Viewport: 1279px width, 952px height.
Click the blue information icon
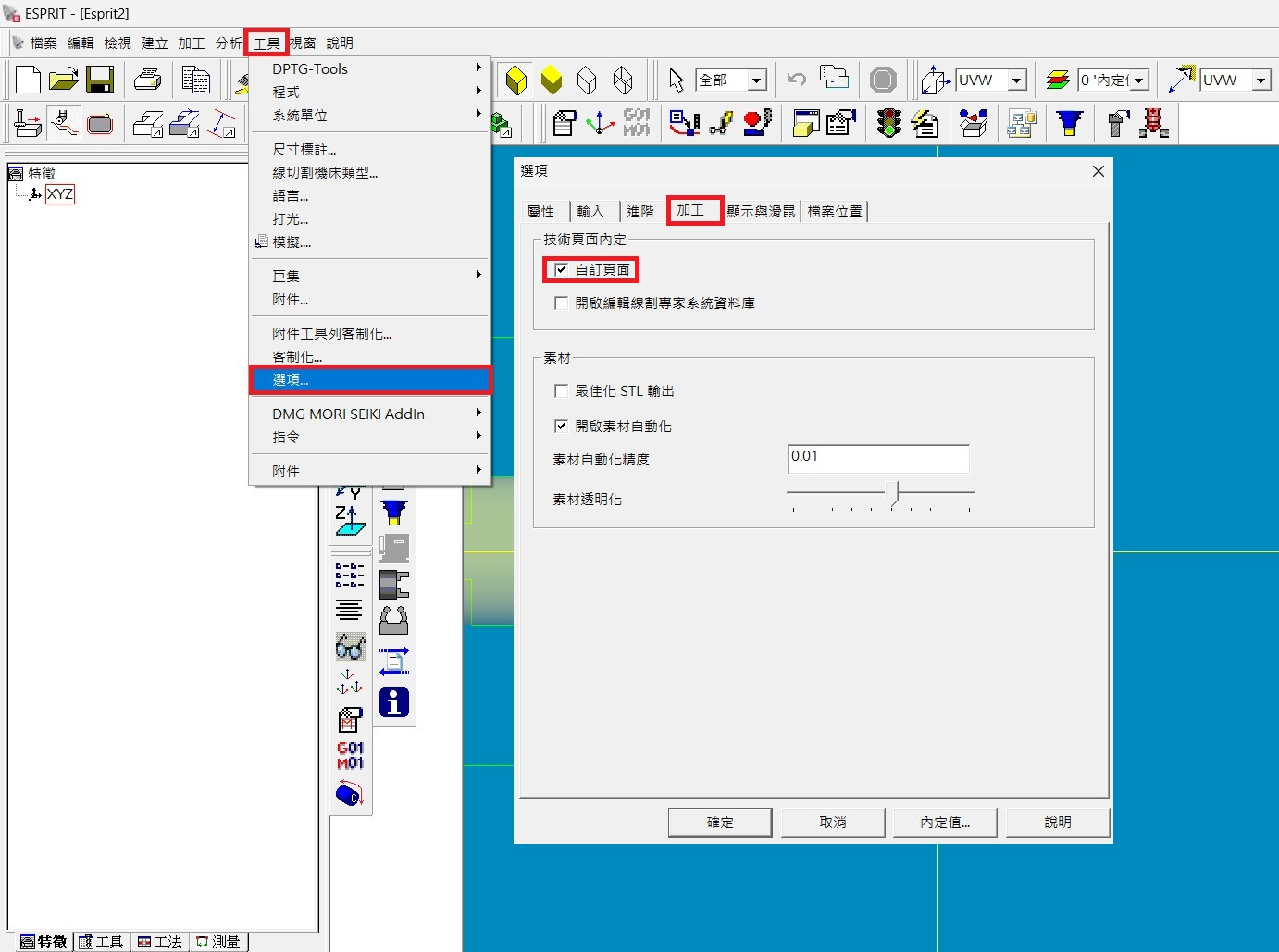394,702
